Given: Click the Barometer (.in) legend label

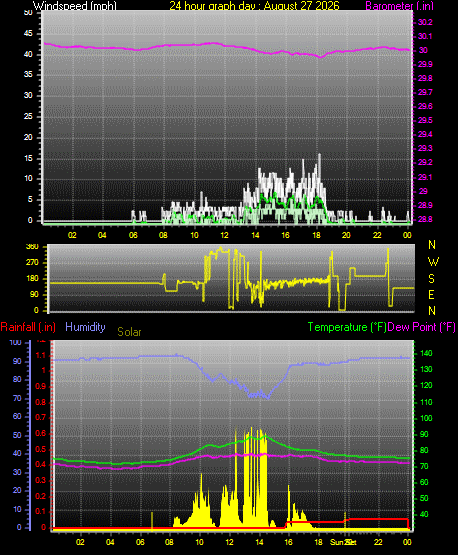Looking at the screenshot, I should pyautogui.click(x=399, y=6).
